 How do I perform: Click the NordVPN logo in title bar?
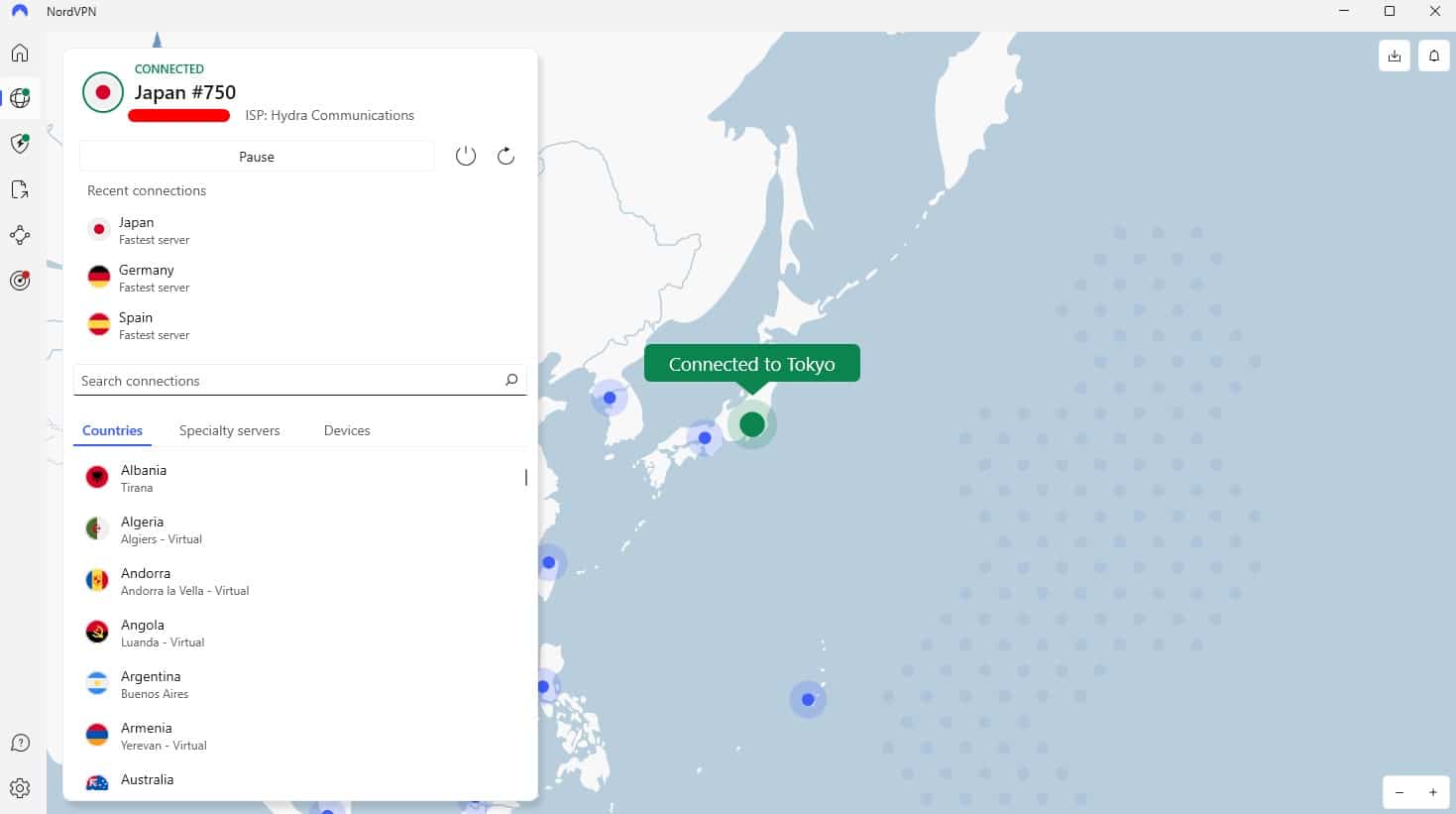click(x=20, y=12)
